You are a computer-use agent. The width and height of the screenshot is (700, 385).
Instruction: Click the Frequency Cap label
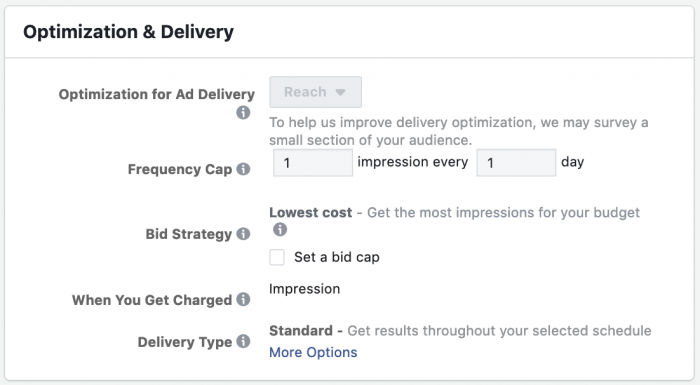point(180,169)
